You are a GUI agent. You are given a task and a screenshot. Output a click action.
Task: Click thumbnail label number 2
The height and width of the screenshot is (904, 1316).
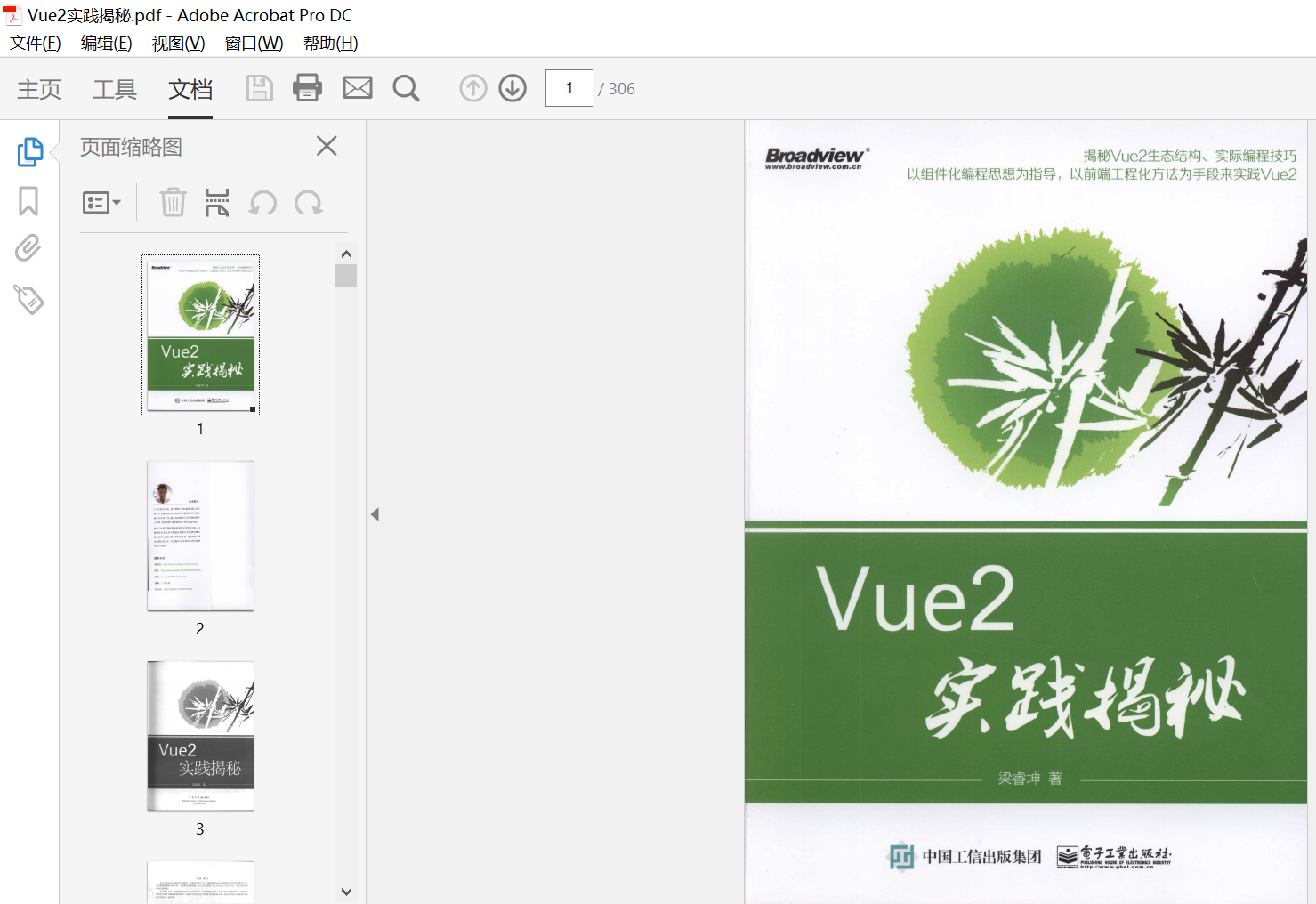(200, 629)
